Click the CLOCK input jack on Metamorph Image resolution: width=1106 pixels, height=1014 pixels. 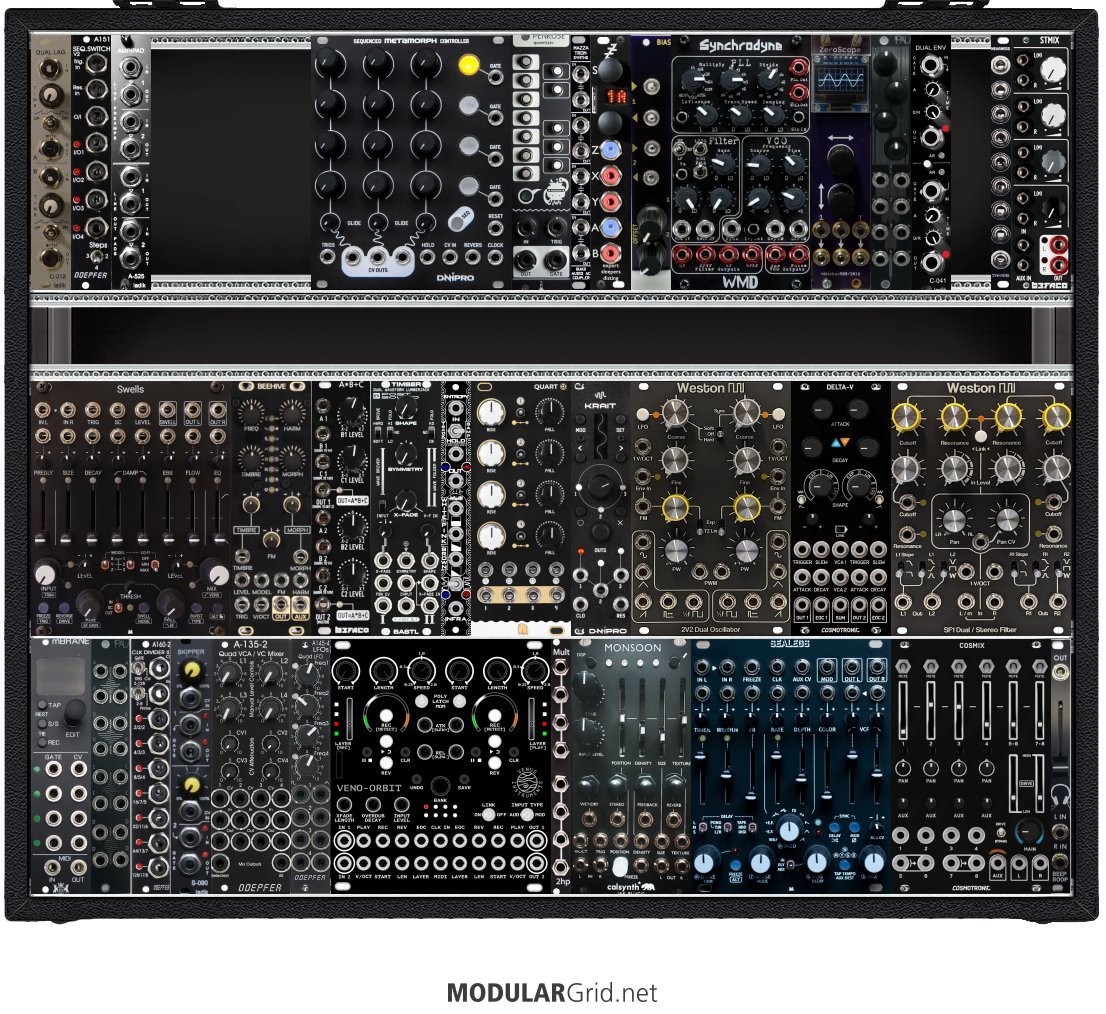[x=496, y=257]
